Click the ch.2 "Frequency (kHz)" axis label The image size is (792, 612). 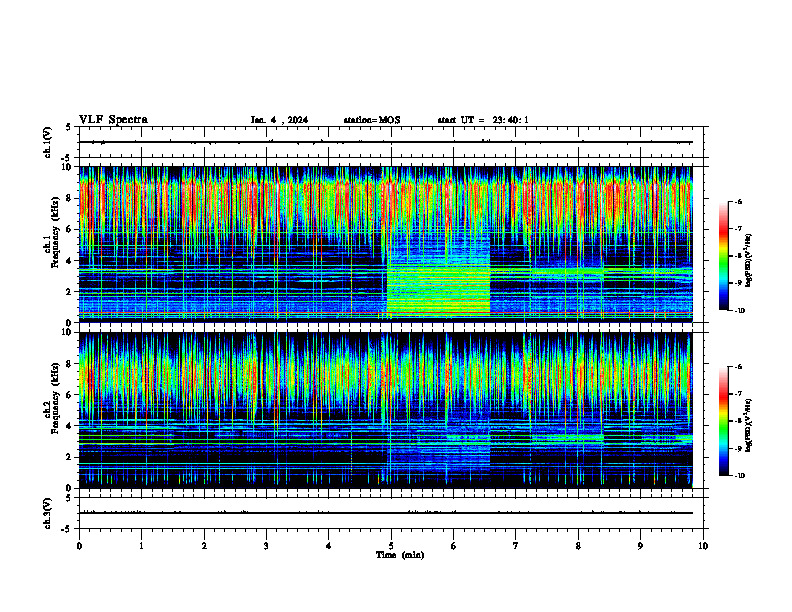(55, 398)
